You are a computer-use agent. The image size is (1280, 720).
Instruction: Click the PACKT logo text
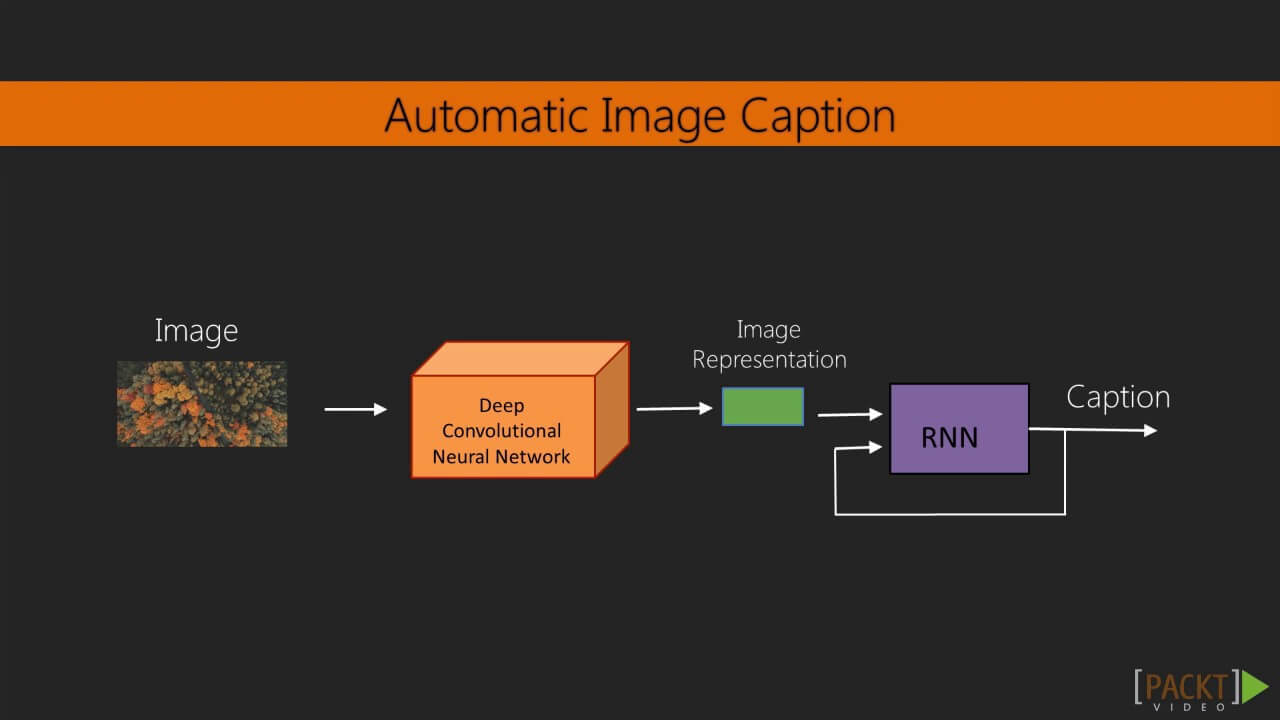coord(1186,684)
